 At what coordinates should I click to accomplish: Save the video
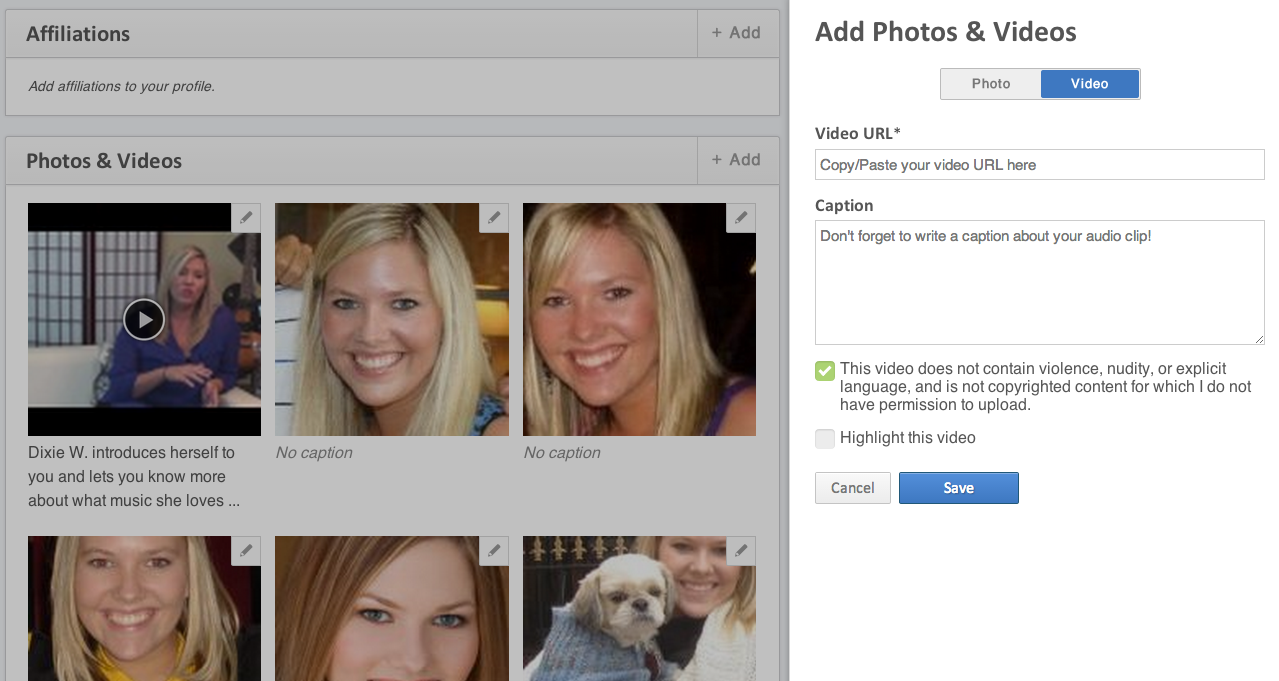click(x=959, y=488)
